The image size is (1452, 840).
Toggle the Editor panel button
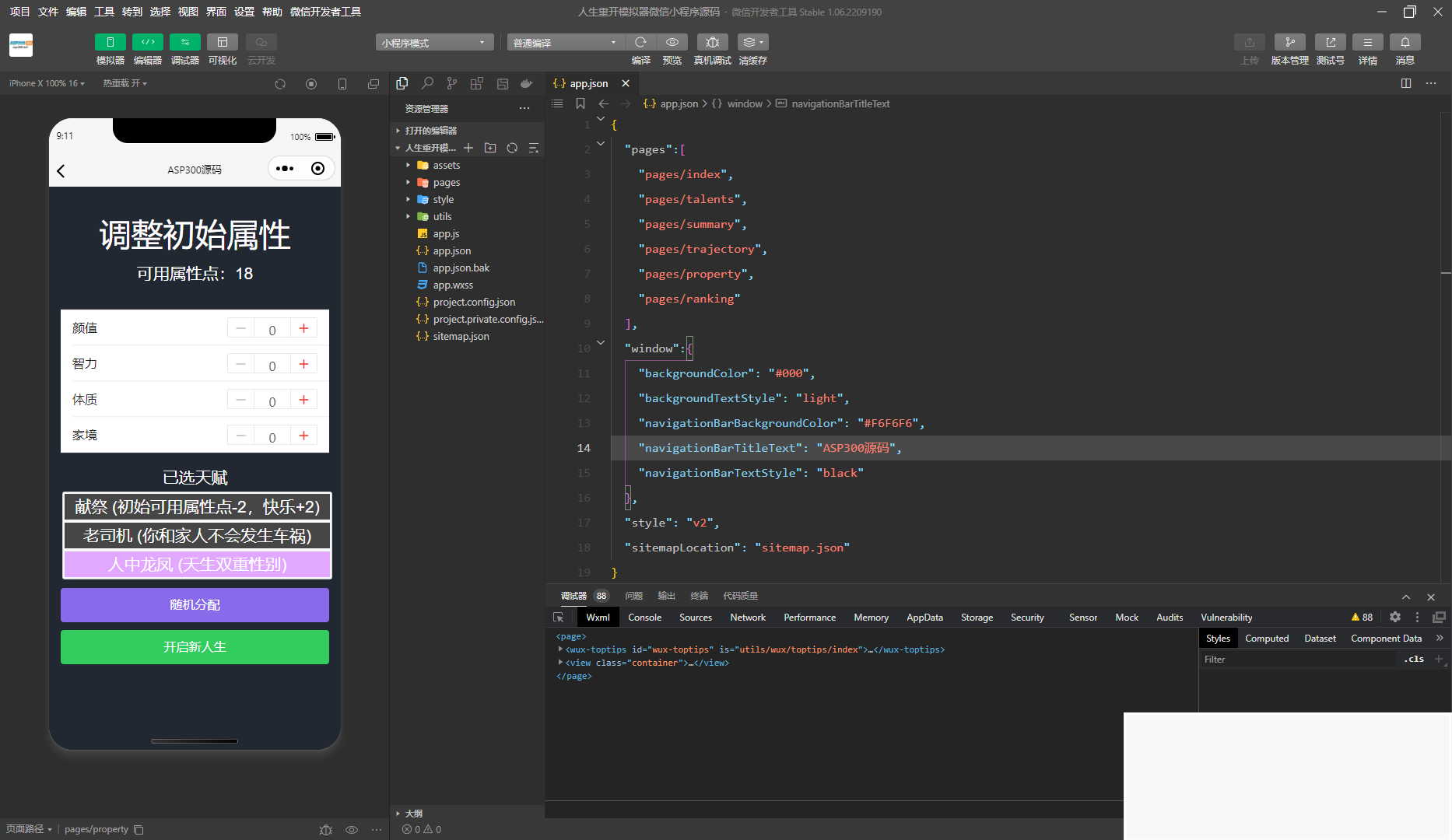tap(147, 42)
